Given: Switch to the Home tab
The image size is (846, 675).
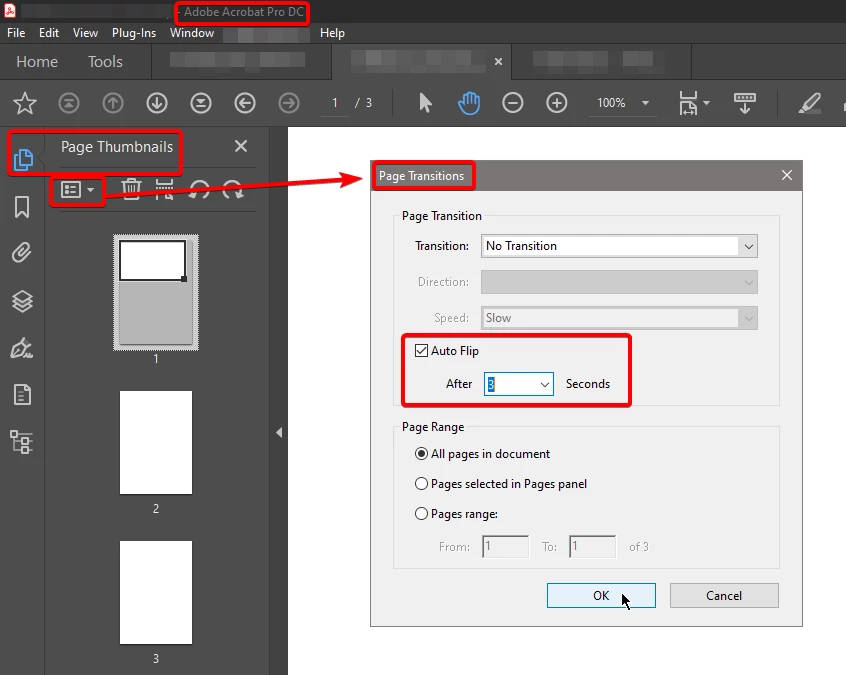Looking at the screenshot, I should (x=37, y=62).
